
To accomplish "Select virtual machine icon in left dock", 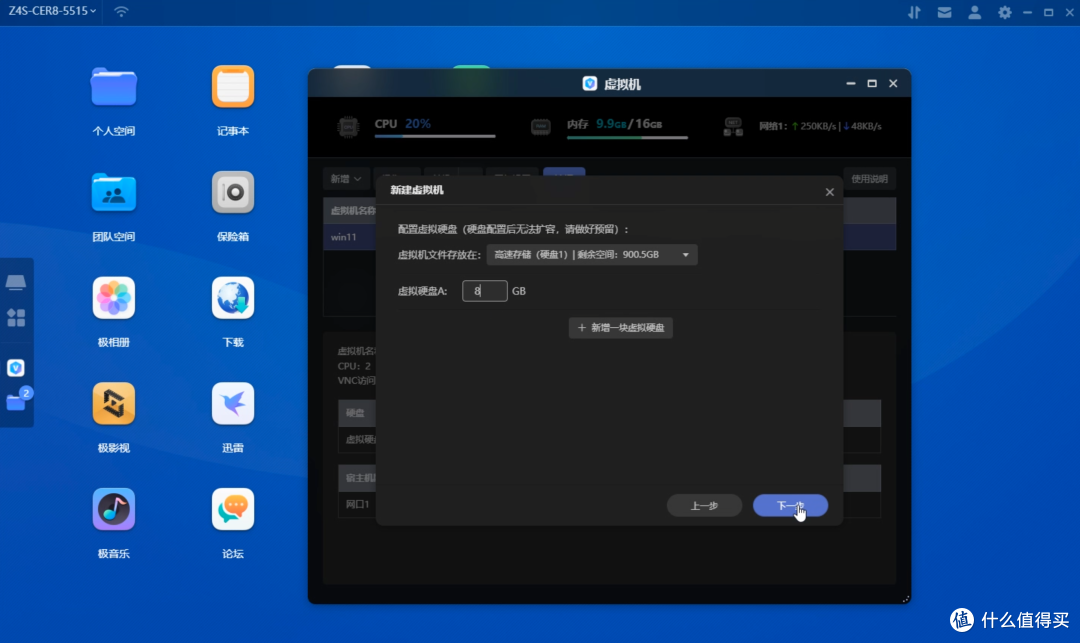I will 16,368.
